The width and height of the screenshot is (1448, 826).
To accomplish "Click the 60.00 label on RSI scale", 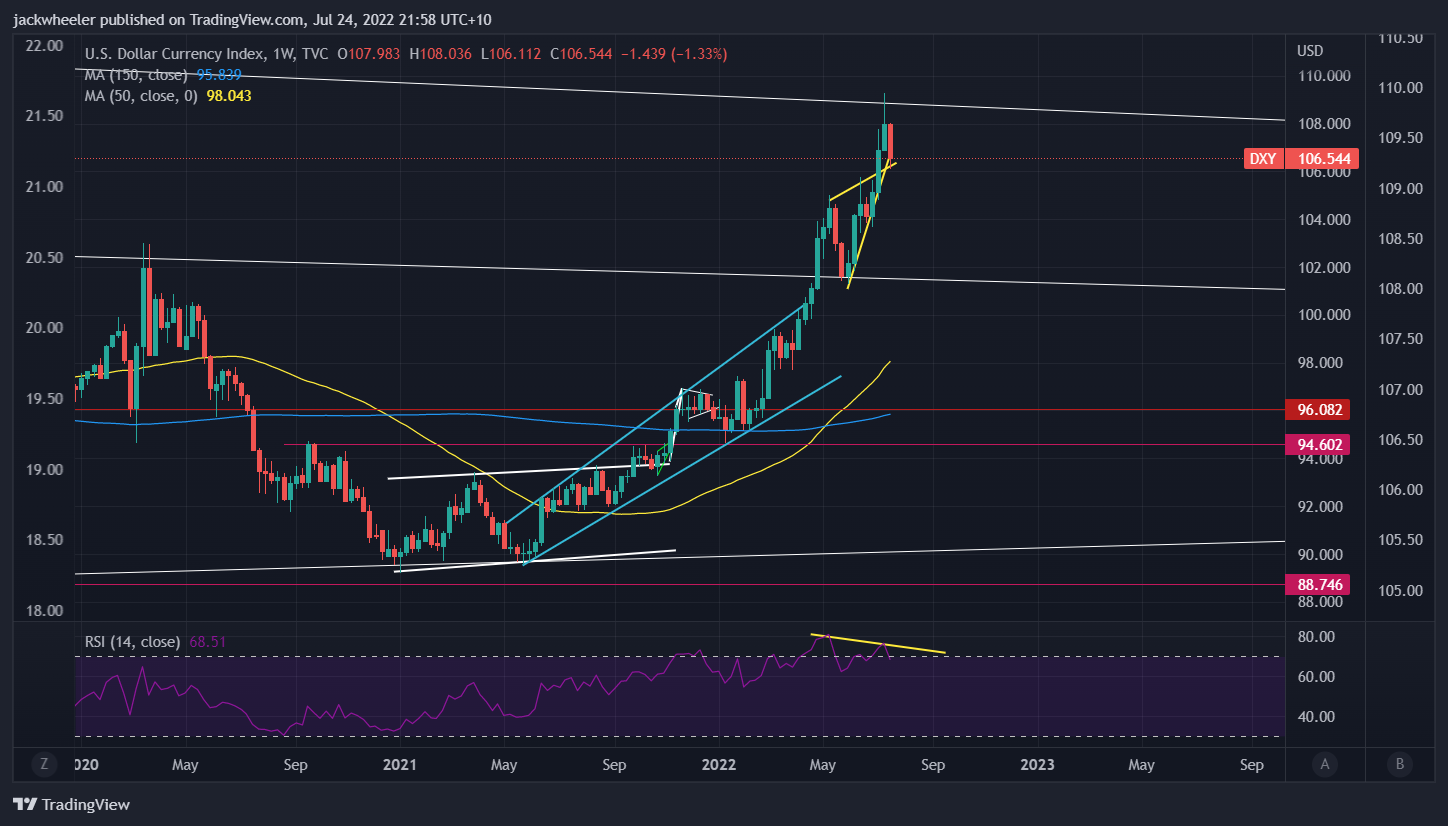I will [x=1315, y=676].
